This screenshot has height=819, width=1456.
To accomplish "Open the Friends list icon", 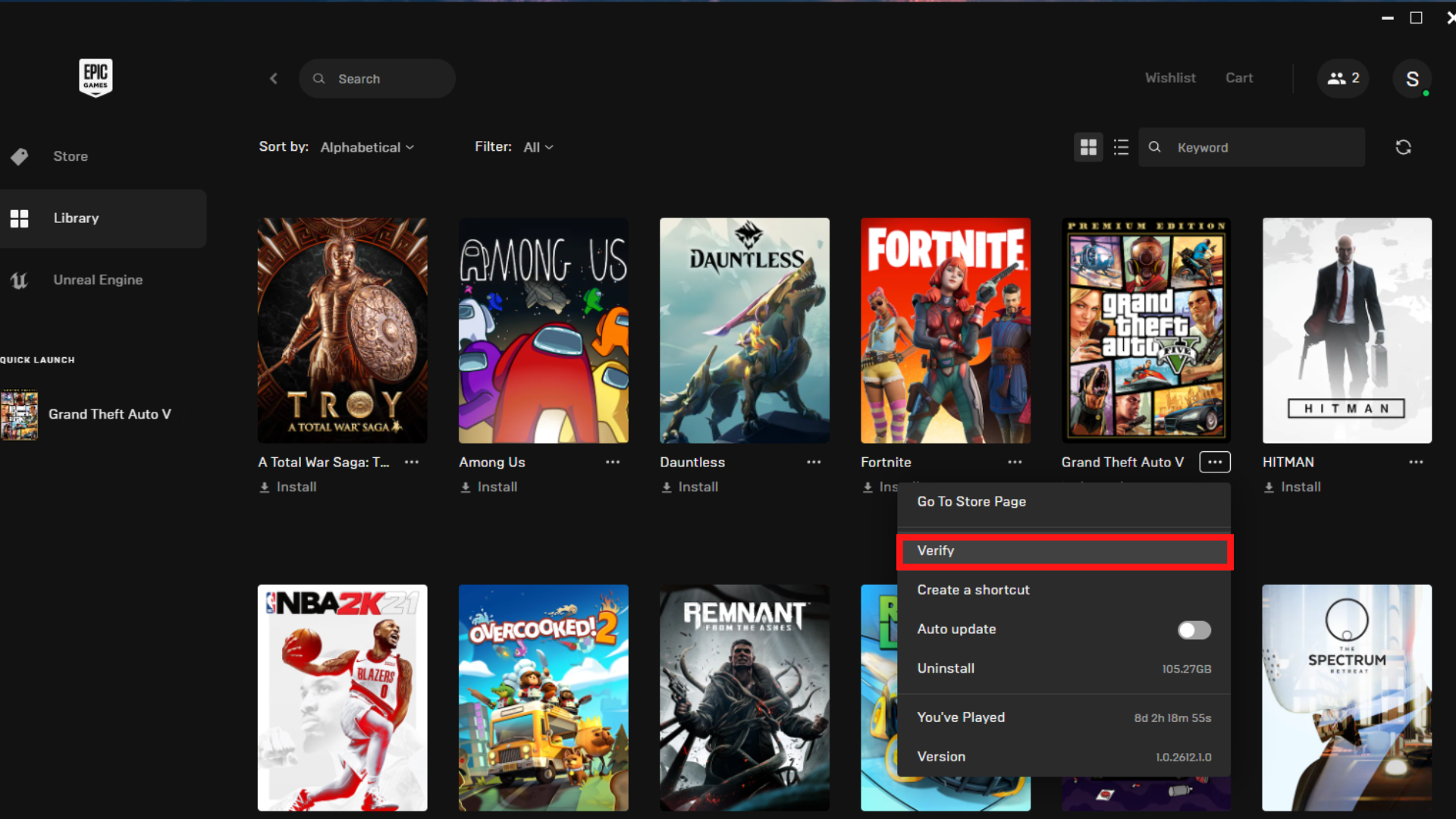I will pyautogui.click(x=1343, y=78).
